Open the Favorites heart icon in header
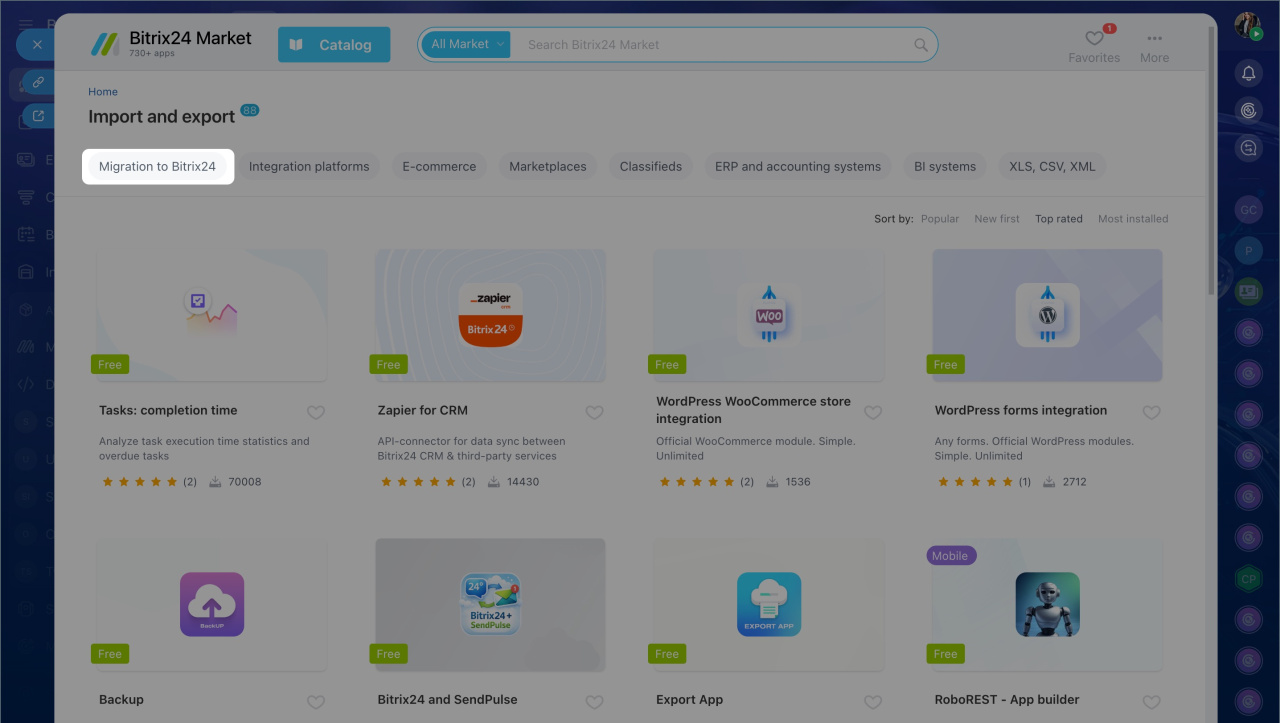Image resolution: width=1280 pixels, height=723 pixels. coord(1094,39)
